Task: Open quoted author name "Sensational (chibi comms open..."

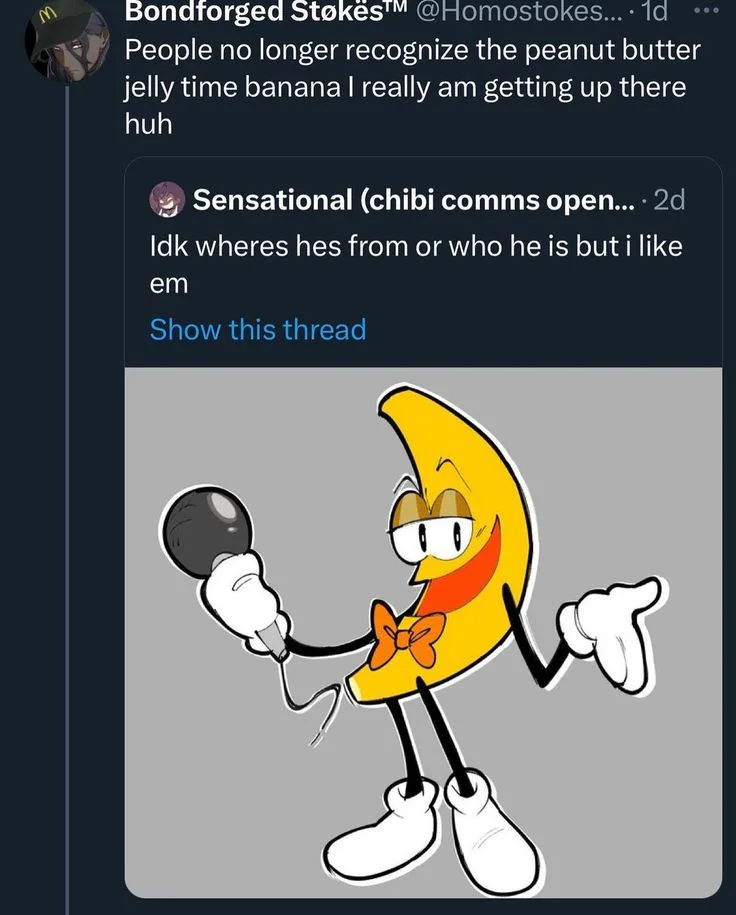Action: [412, 200]
